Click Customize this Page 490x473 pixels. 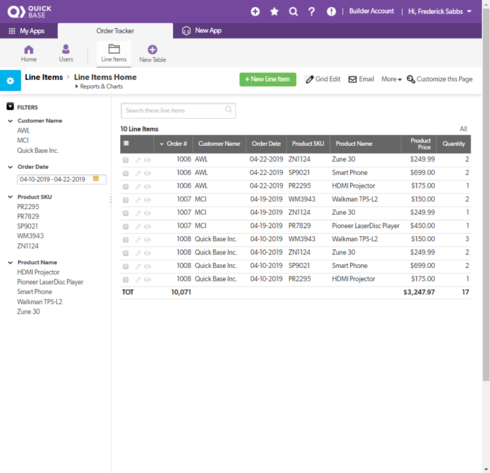click(440, 79)
